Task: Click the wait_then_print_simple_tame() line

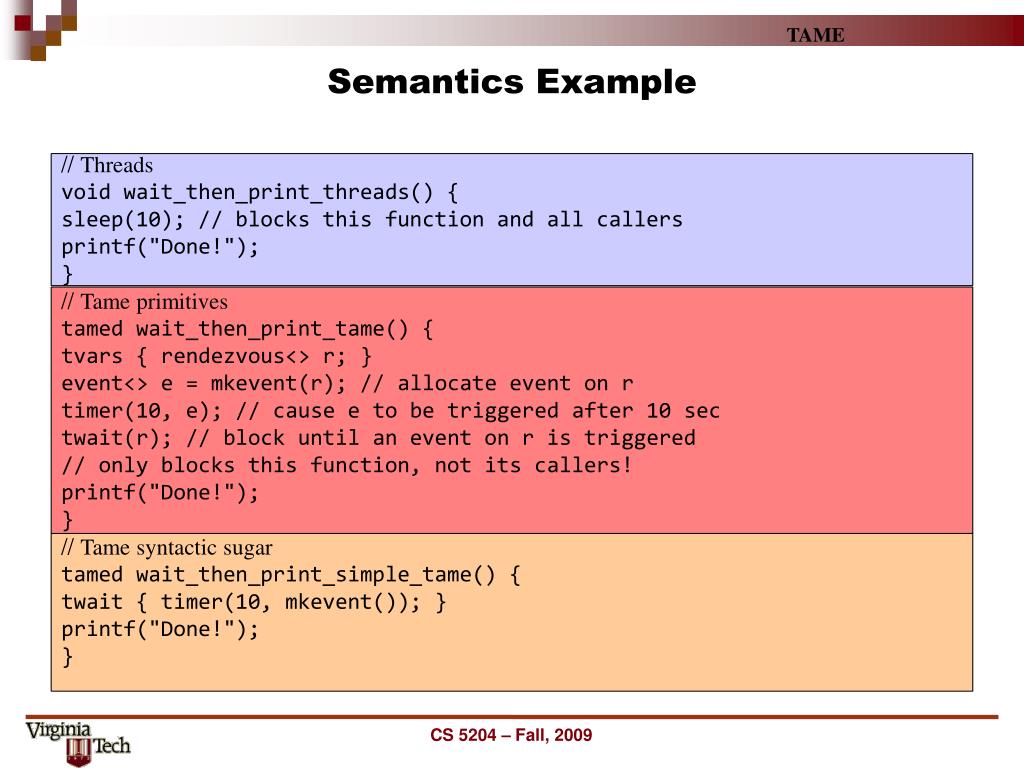Action: [x=290, y=575]
